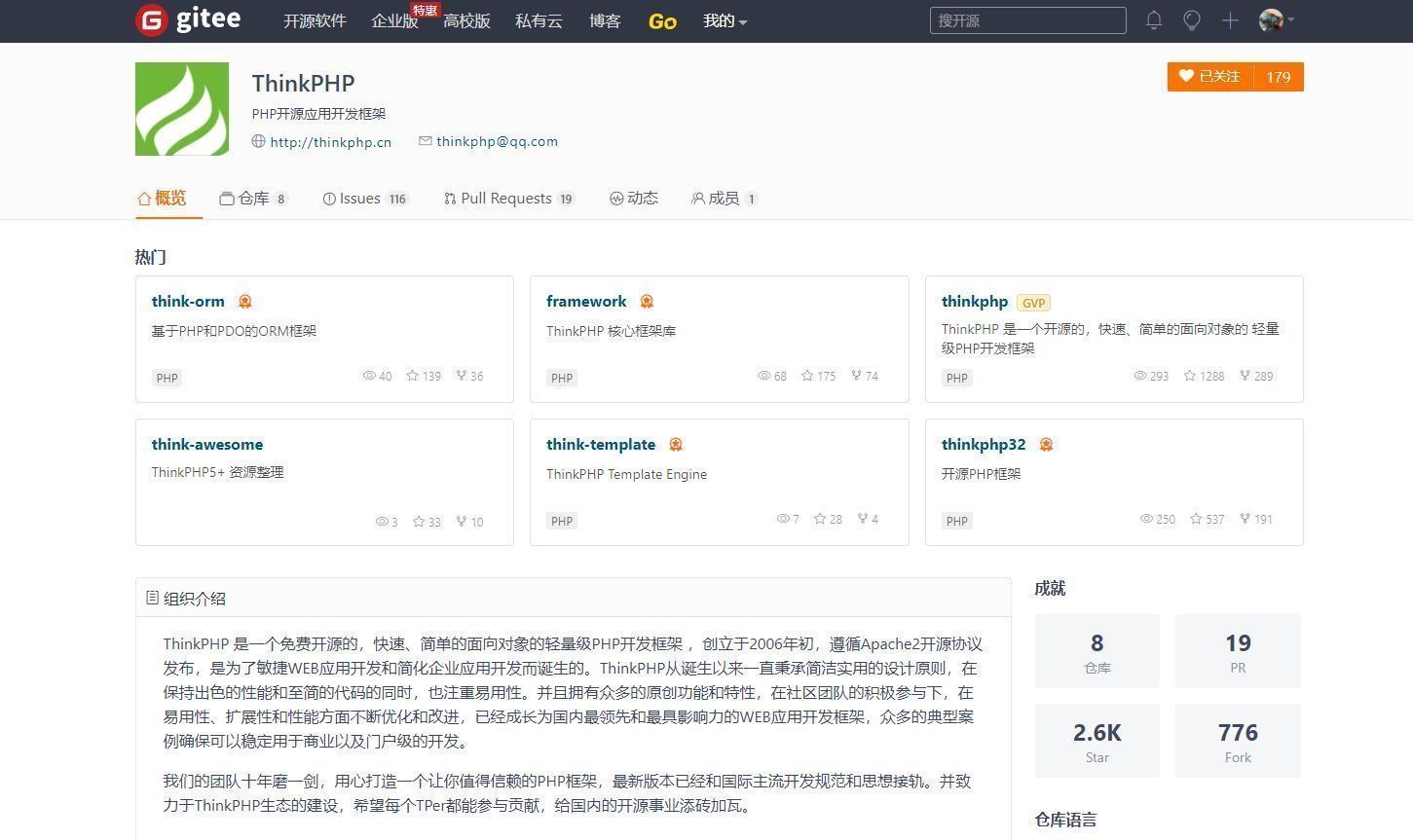Viewport: 1413px width, 840px height.
Task: Click the 2.6K Star achievement tile
Action: pyautogui.click(x=1097, y=741)
